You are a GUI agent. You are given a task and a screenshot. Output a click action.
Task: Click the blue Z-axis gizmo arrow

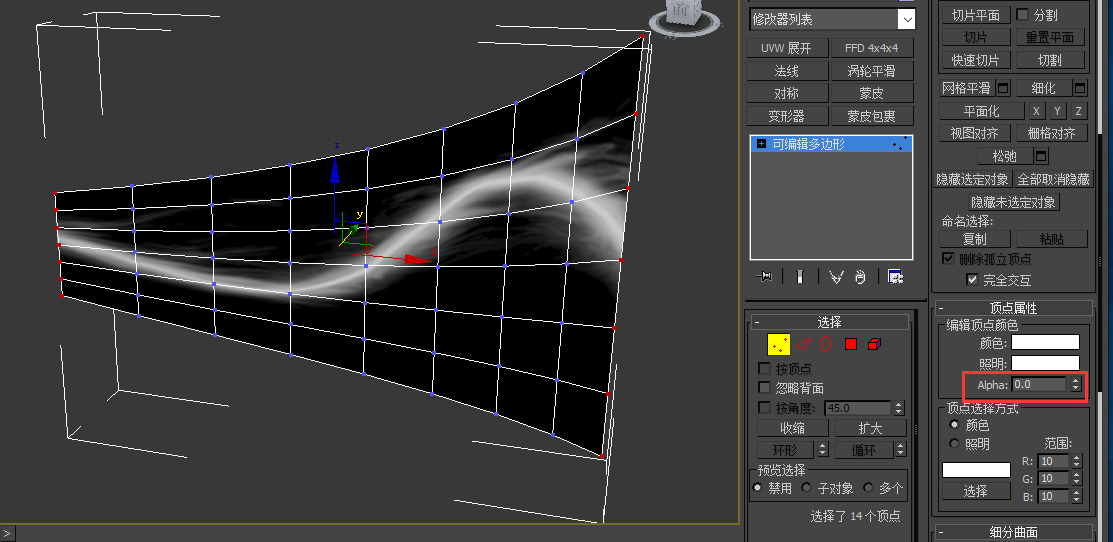(x=335, y=169)
